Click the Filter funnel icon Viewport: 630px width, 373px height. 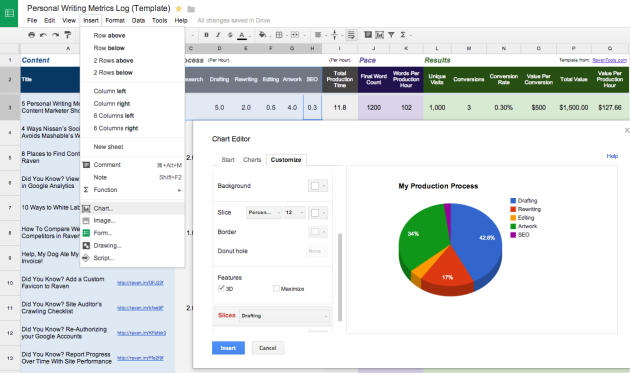pos(391,35)
